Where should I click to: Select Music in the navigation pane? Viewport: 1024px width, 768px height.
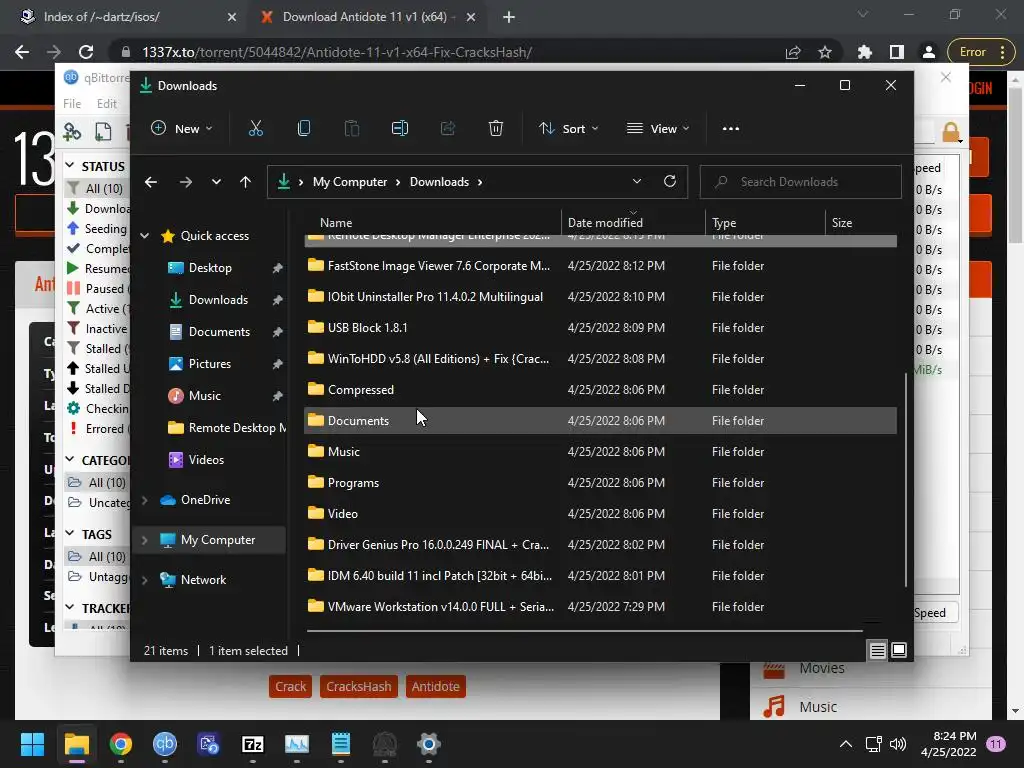(x=205, y=396)
